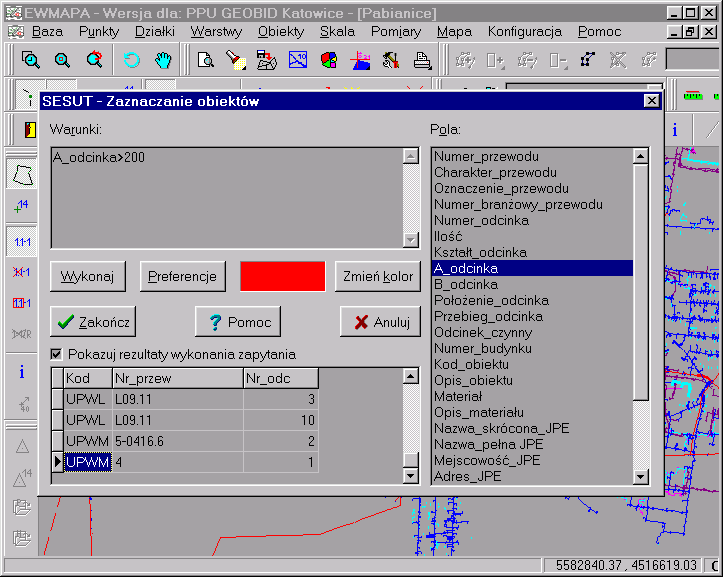Click the Zmień kolor button
Screen dimensions: 723x577
377,276
